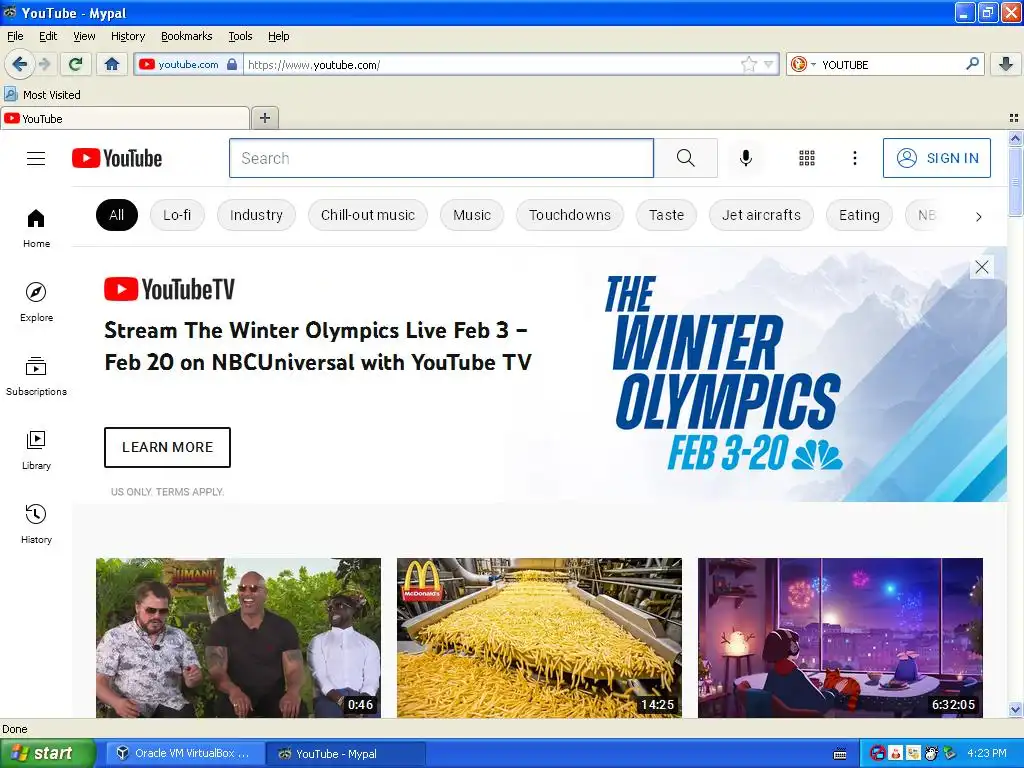Open the Windows start button

coord(47,754)
